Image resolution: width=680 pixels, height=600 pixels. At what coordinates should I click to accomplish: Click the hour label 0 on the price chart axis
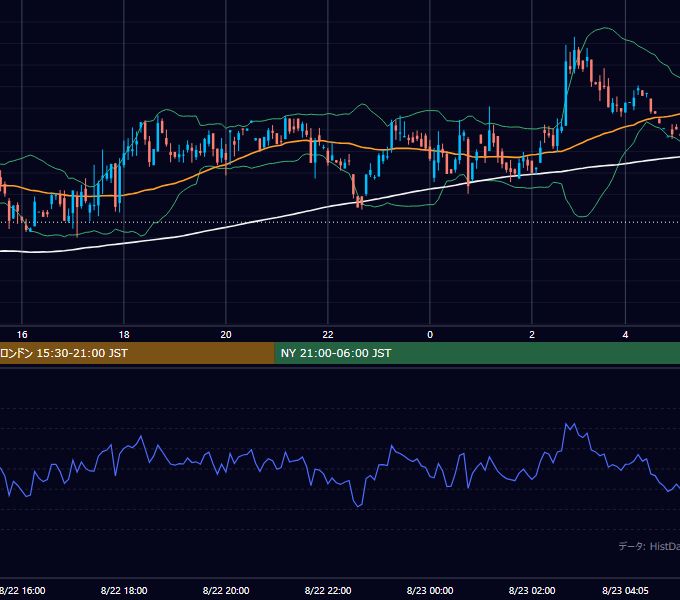pos(430,335)
